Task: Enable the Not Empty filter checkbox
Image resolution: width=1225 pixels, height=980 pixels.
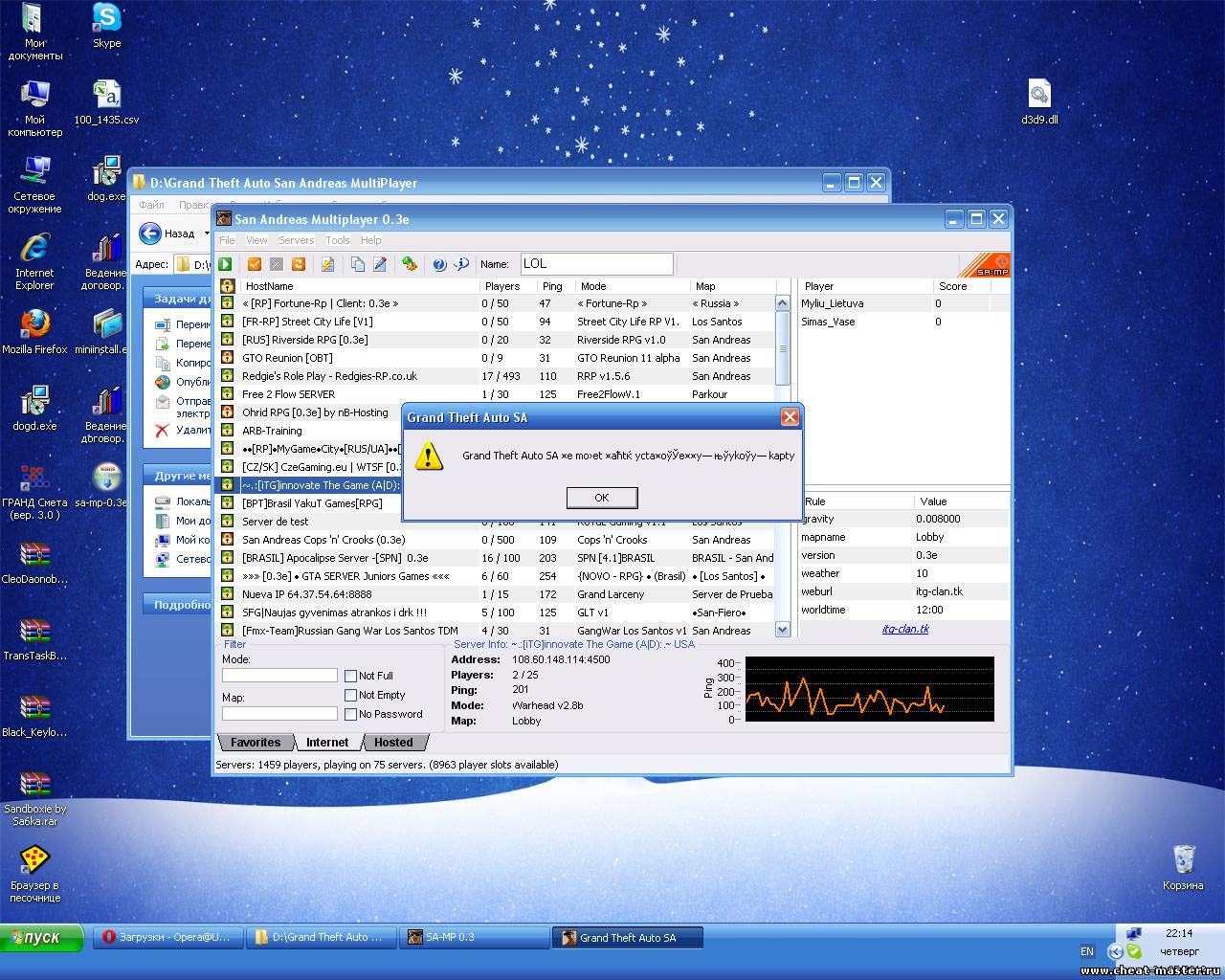Action: point(350,695)
